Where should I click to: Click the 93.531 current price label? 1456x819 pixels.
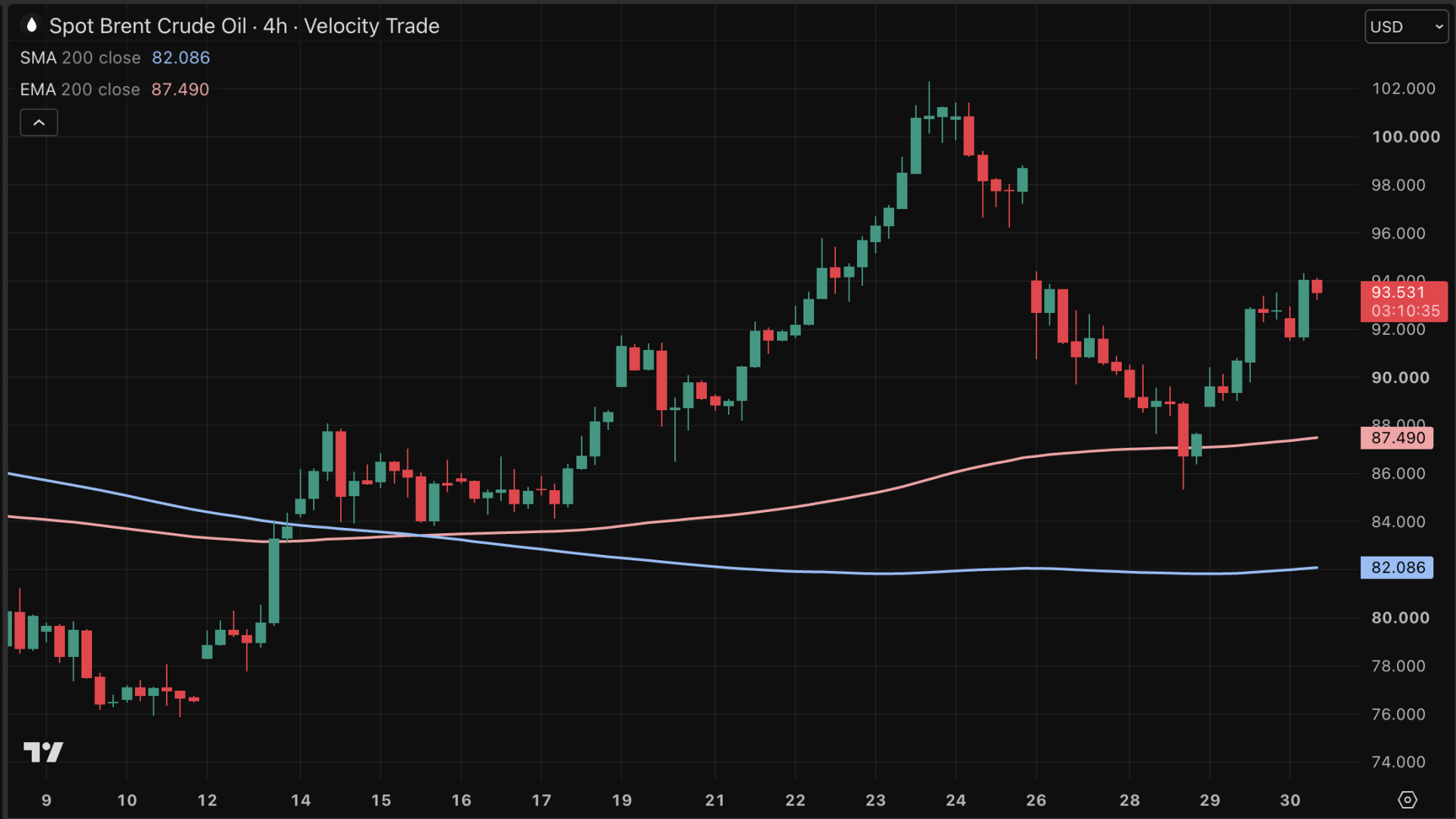click(x=1398, y=293)
